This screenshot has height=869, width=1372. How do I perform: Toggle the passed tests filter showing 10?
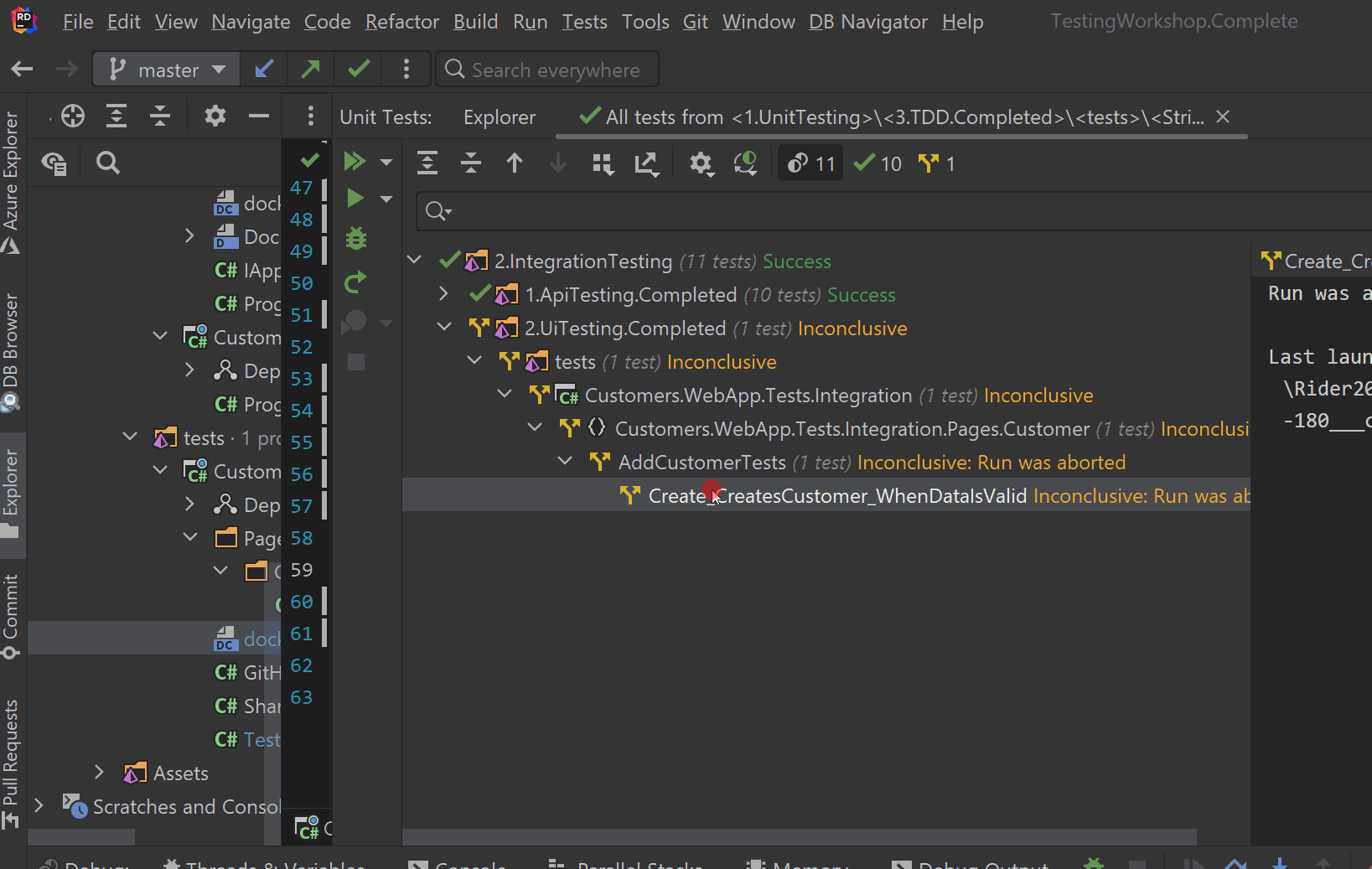point(878,164)
